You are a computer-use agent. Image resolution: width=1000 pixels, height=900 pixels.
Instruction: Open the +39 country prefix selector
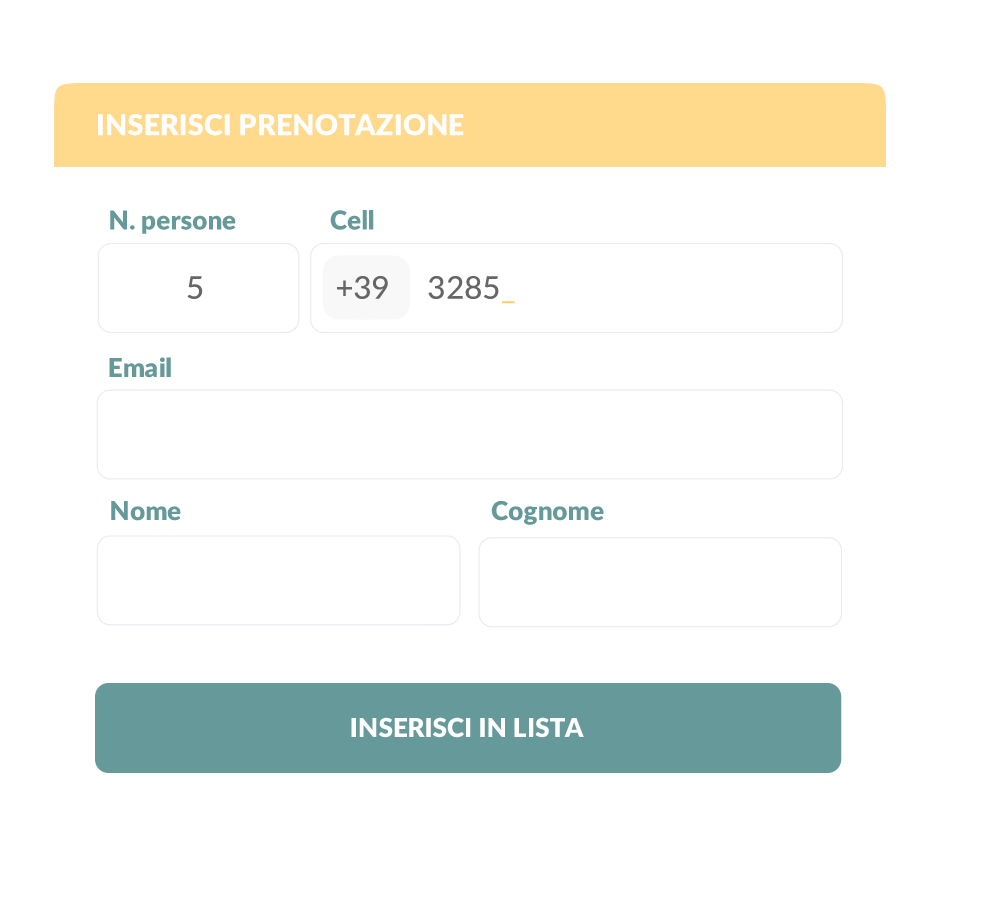click(x=365, y=288)
